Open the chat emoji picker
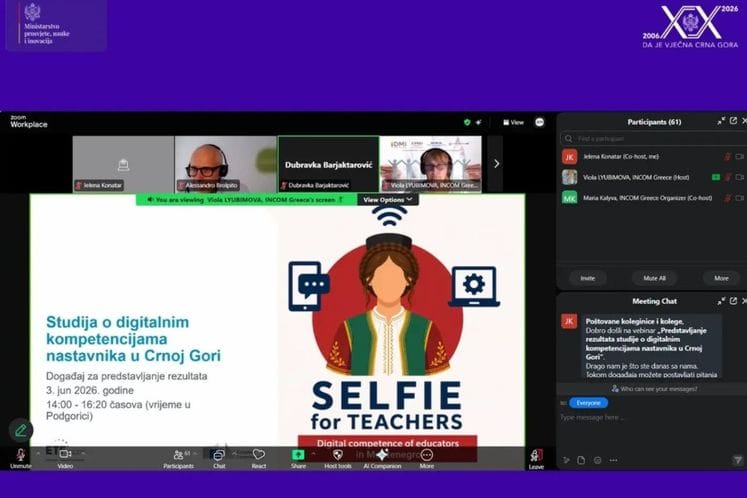This screenshot has height=498, width=747. (x=597, y=460)
